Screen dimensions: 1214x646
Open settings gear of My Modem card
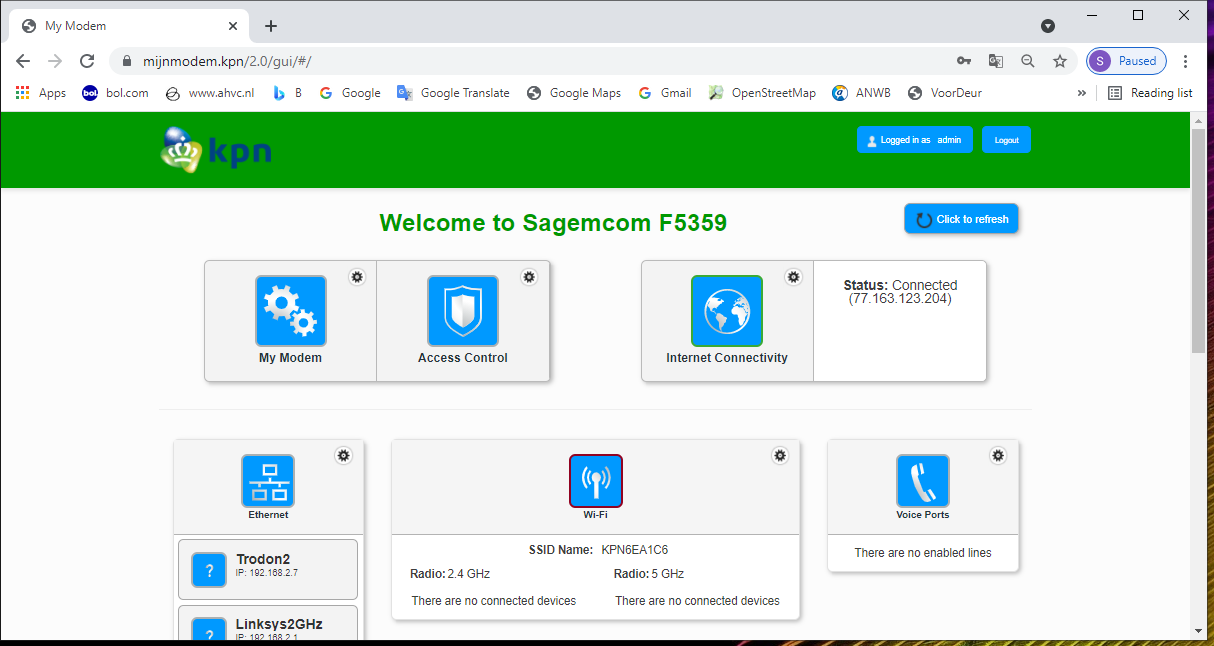357,277
